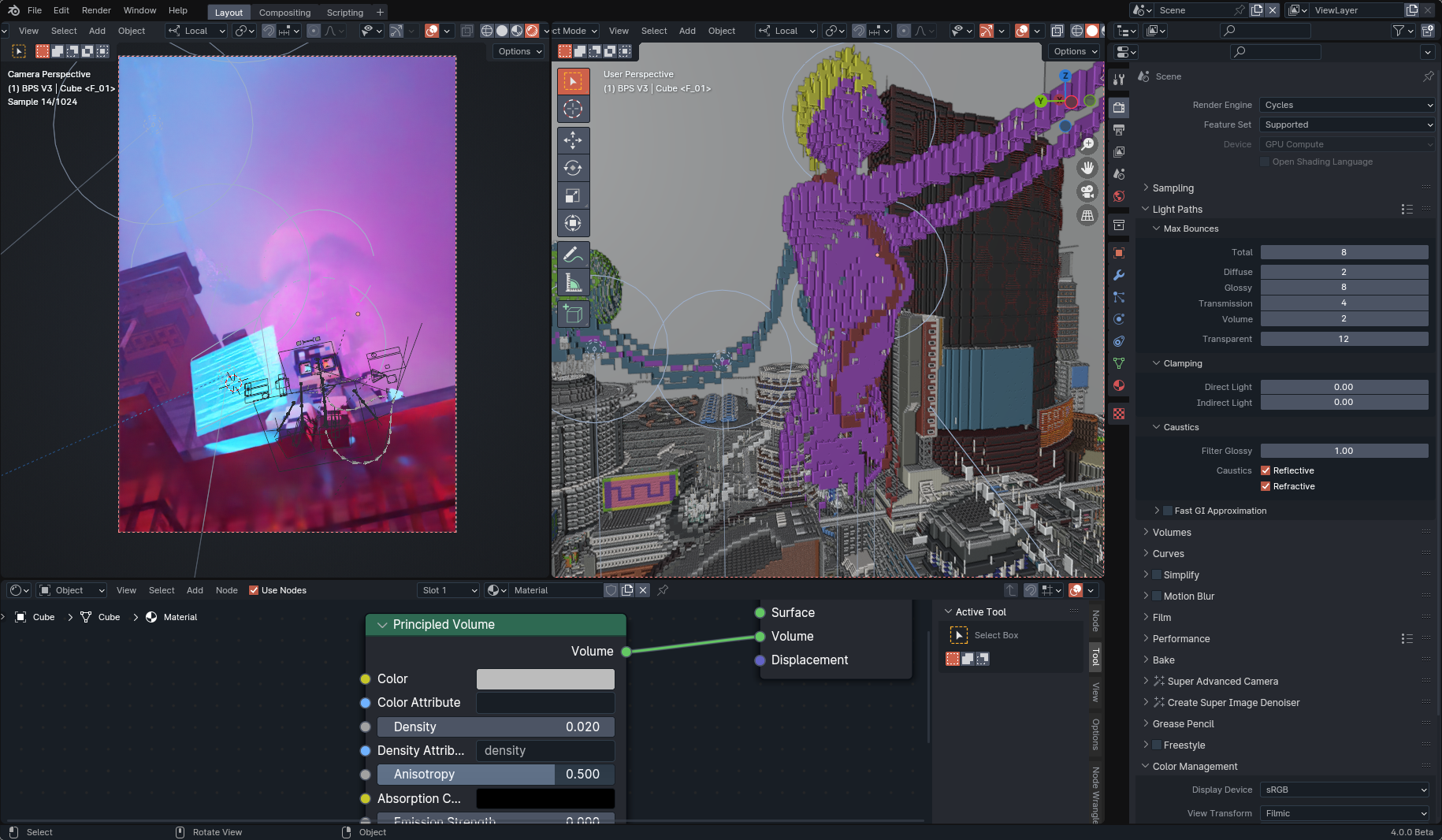1442x840 pixels.
Task: Click the Density Attribute text field
Action: pyautogui.click(x=545, y=751)
